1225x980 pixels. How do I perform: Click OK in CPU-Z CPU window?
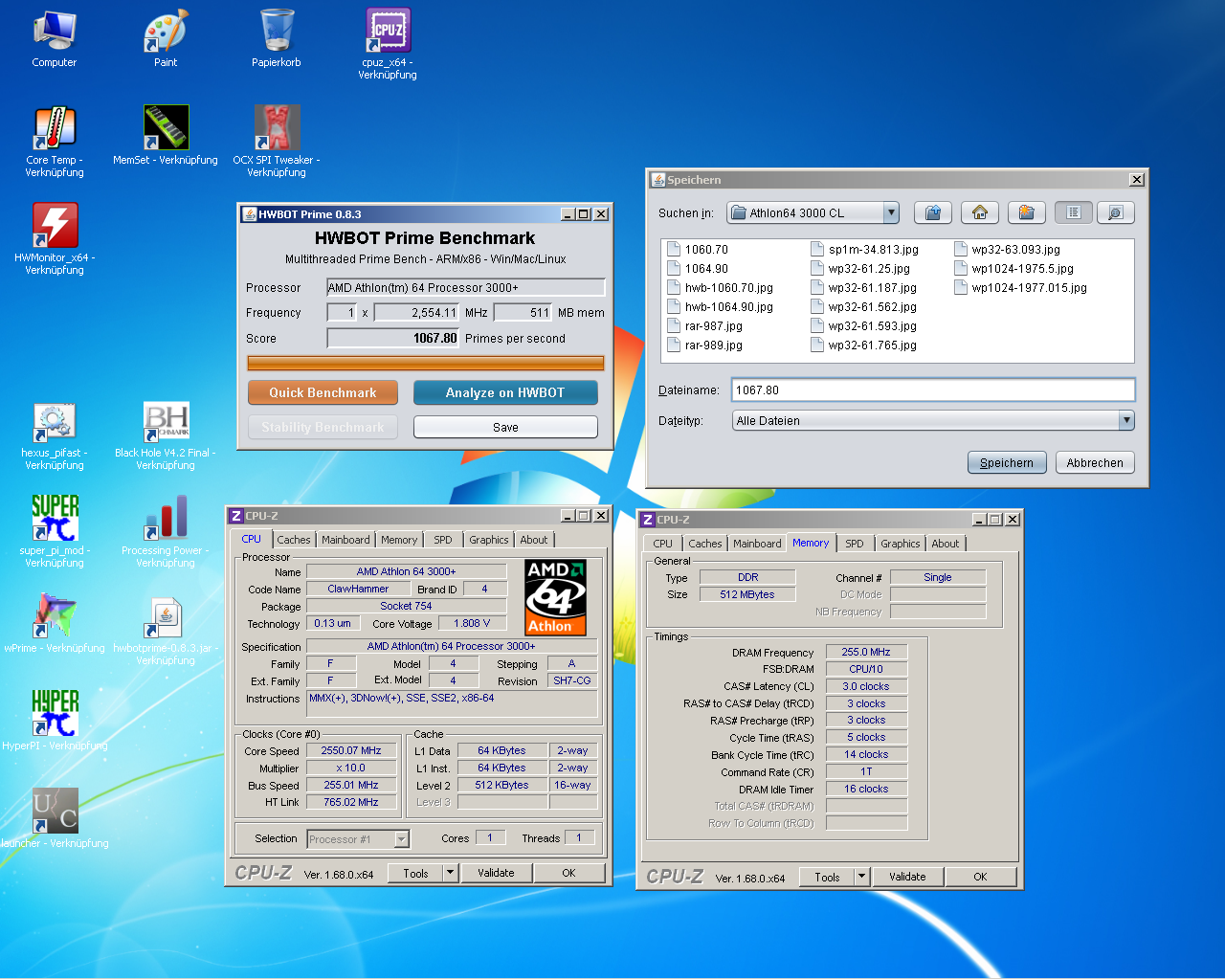568,873
